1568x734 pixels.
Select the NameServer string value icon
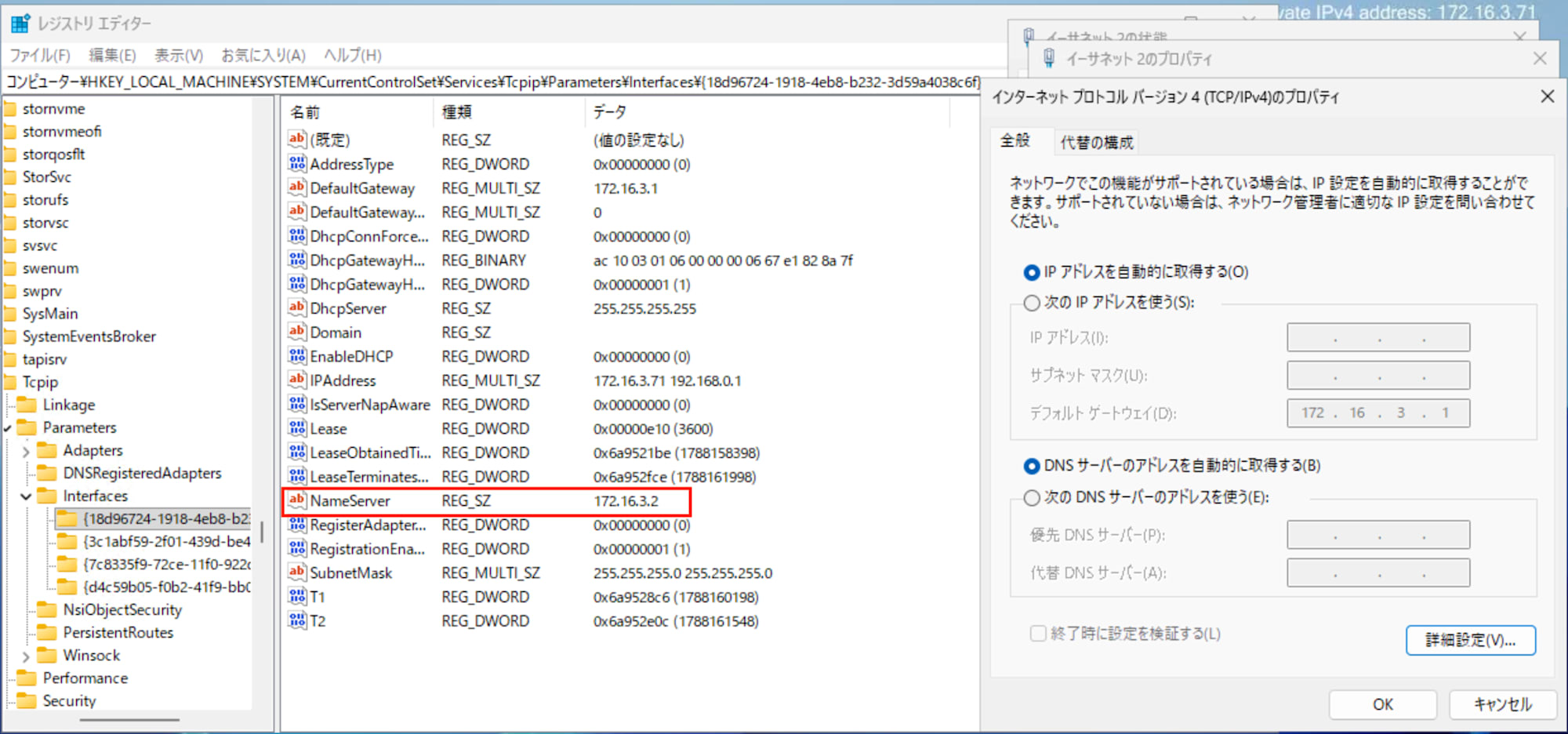(x=297, y=500)
